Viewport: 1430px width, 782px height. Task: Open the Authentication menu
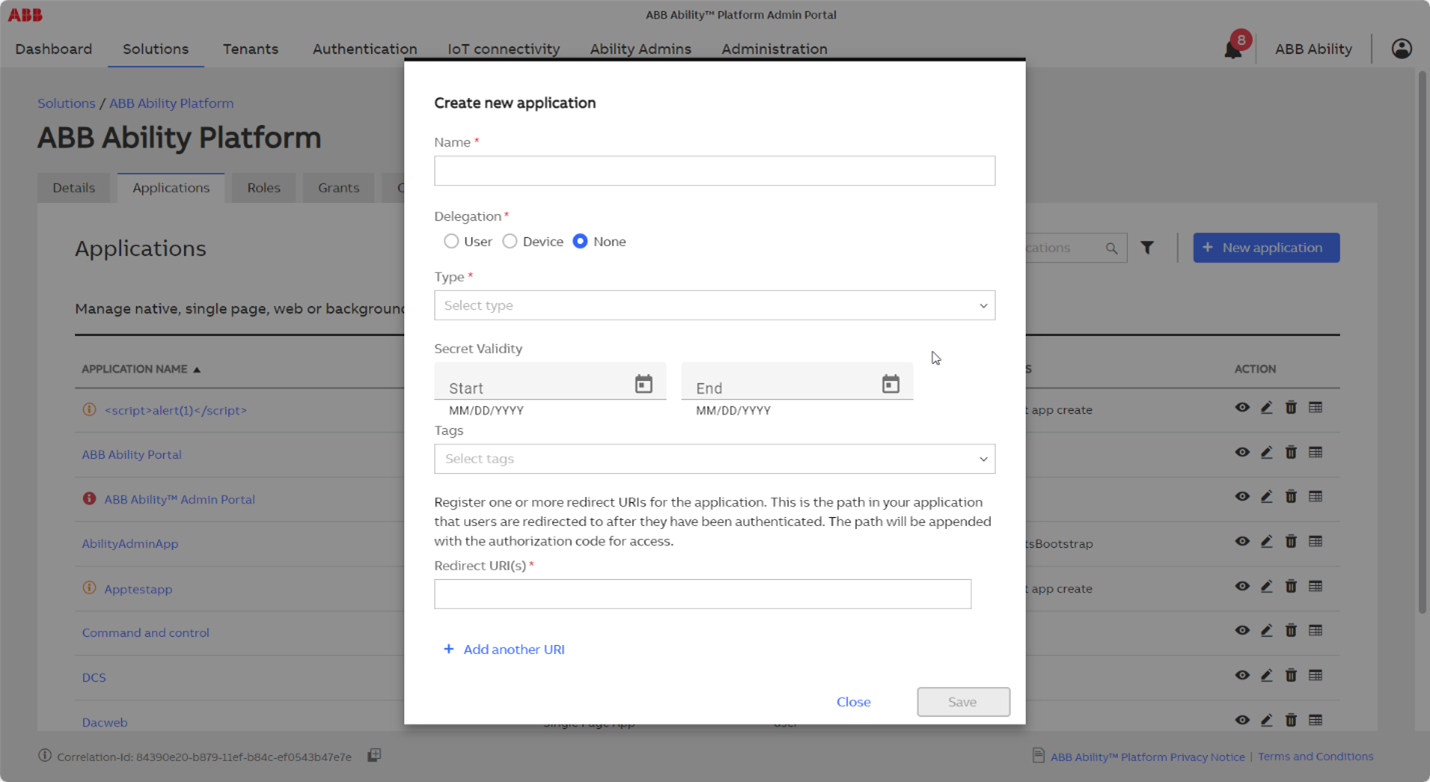click(365, 49)
